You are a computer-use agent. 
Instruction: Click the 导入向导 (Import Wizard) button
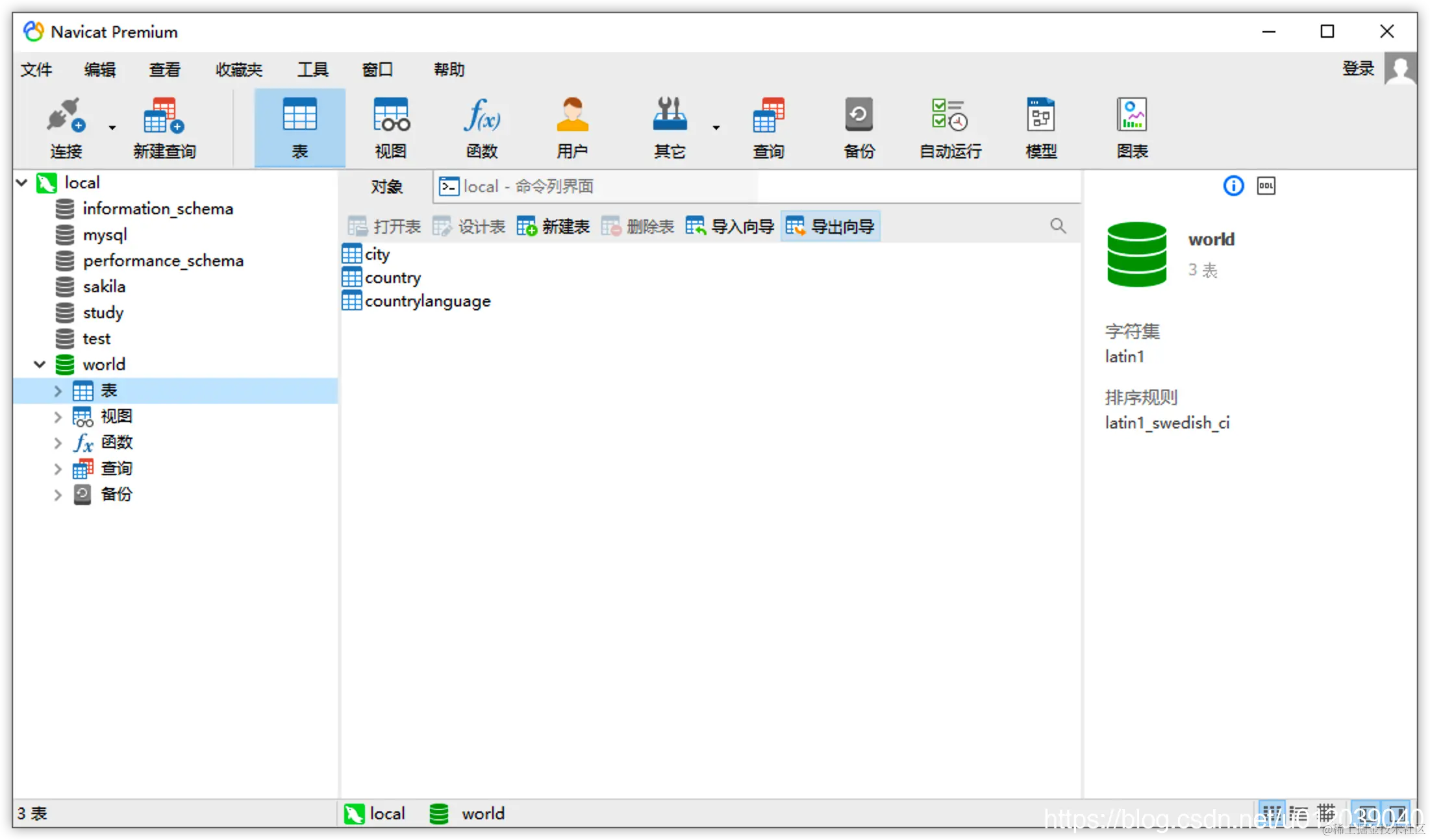[x=730, y=227]
